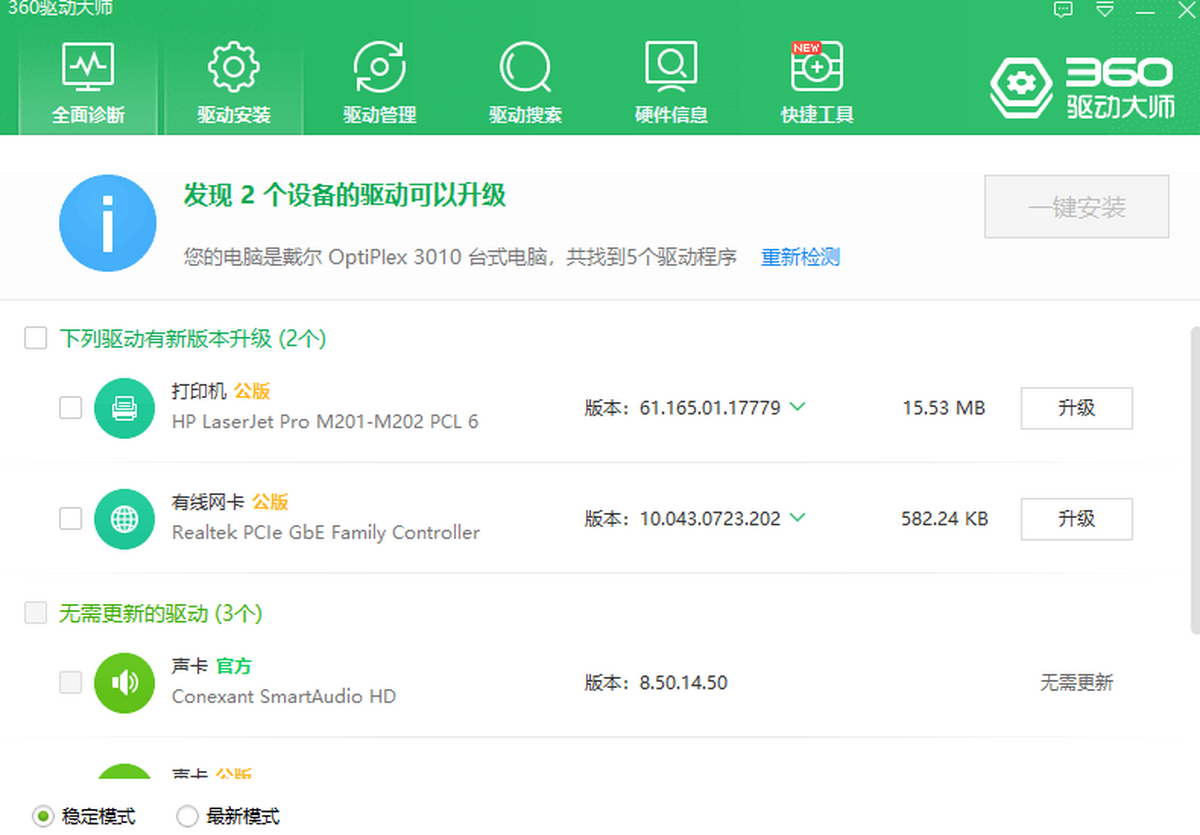Expand network card version 10.043.0723.202 dropdown
Image resolution: width=1200 pixels, height=835 pixels.
click(797, 518)
